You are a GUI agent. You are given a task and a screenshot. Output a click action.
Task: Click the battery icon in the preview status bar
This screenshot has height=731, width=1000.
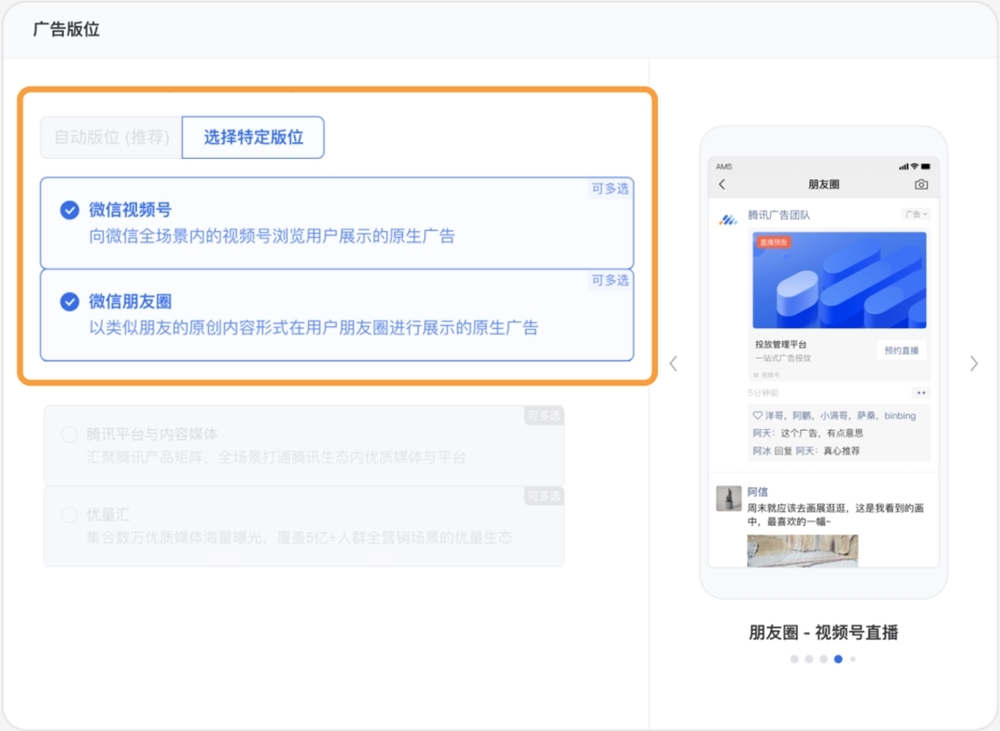tap(925, 166)
